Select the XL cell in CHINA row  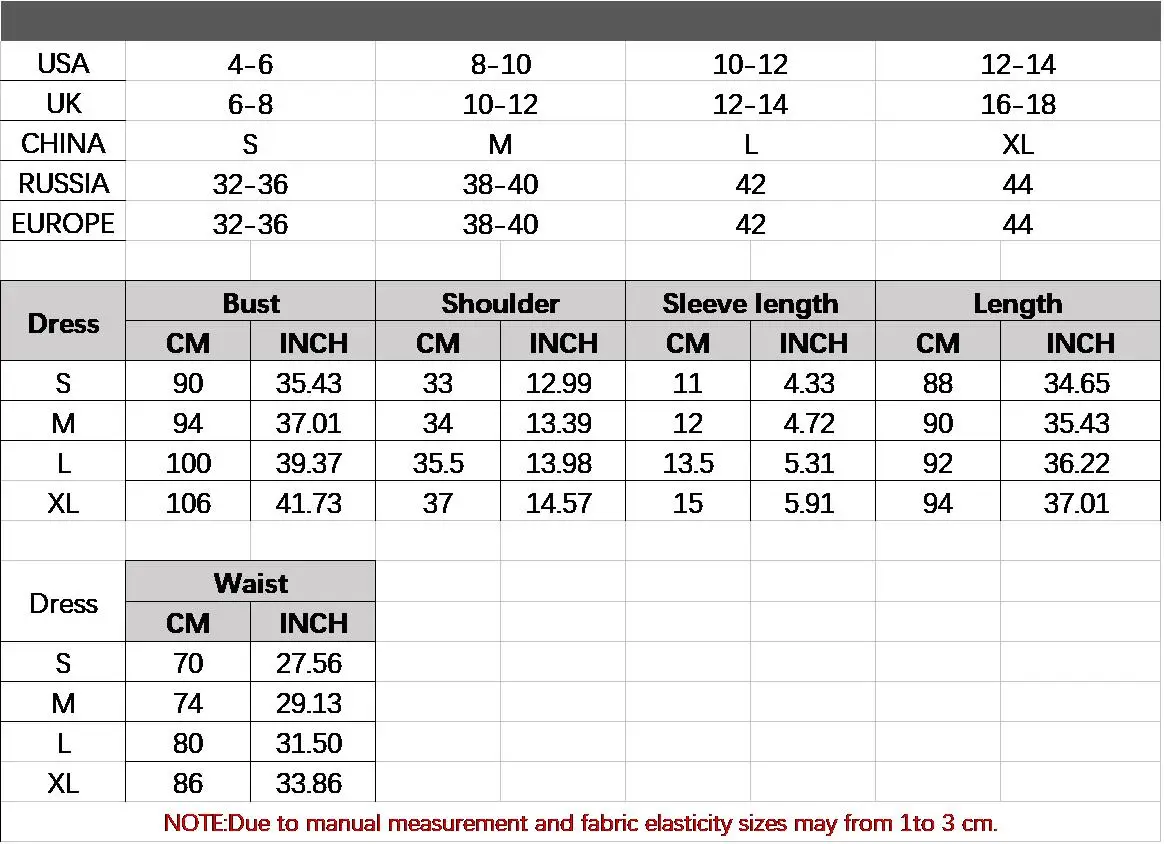point(1018,145)
